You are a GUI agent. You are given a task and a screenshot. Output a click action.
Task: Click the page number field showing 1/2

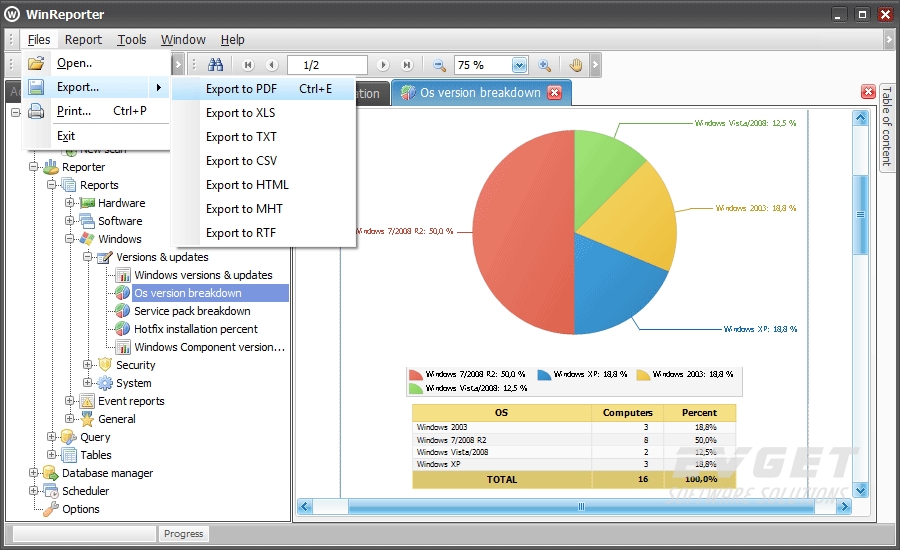tap(327, 65)
